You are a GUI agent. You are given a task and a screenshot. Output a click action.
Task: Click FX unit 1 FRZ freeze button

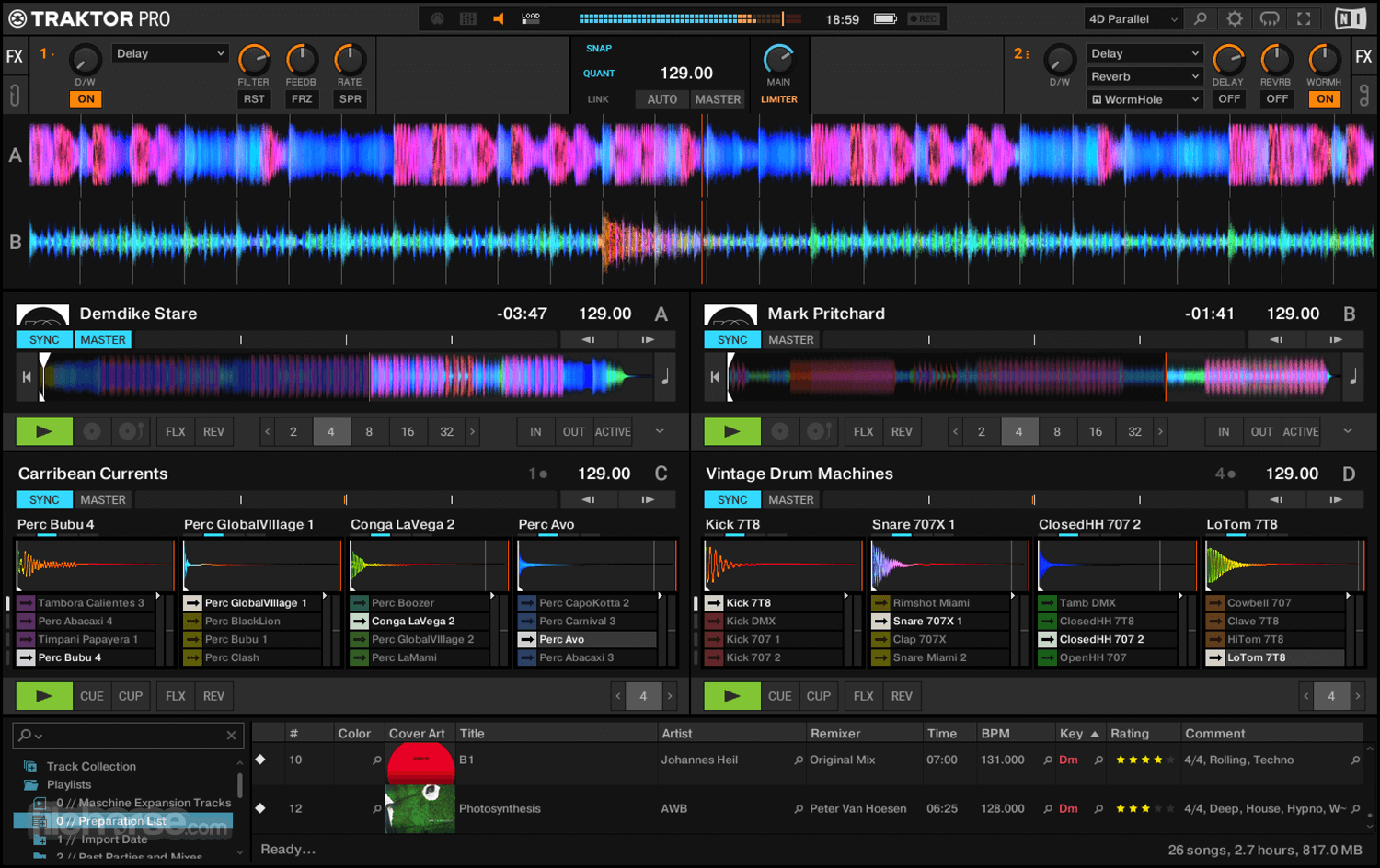(302, 99)
